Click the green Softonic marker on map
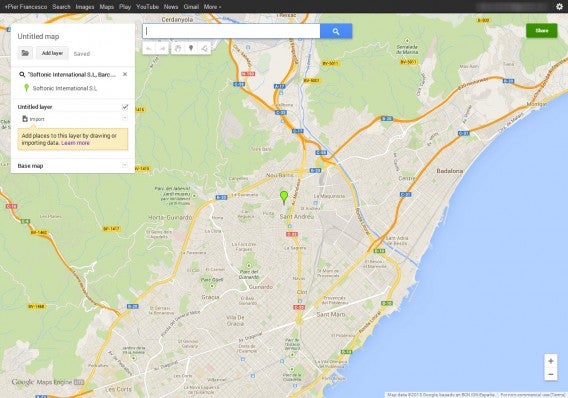 pos(284,197)
